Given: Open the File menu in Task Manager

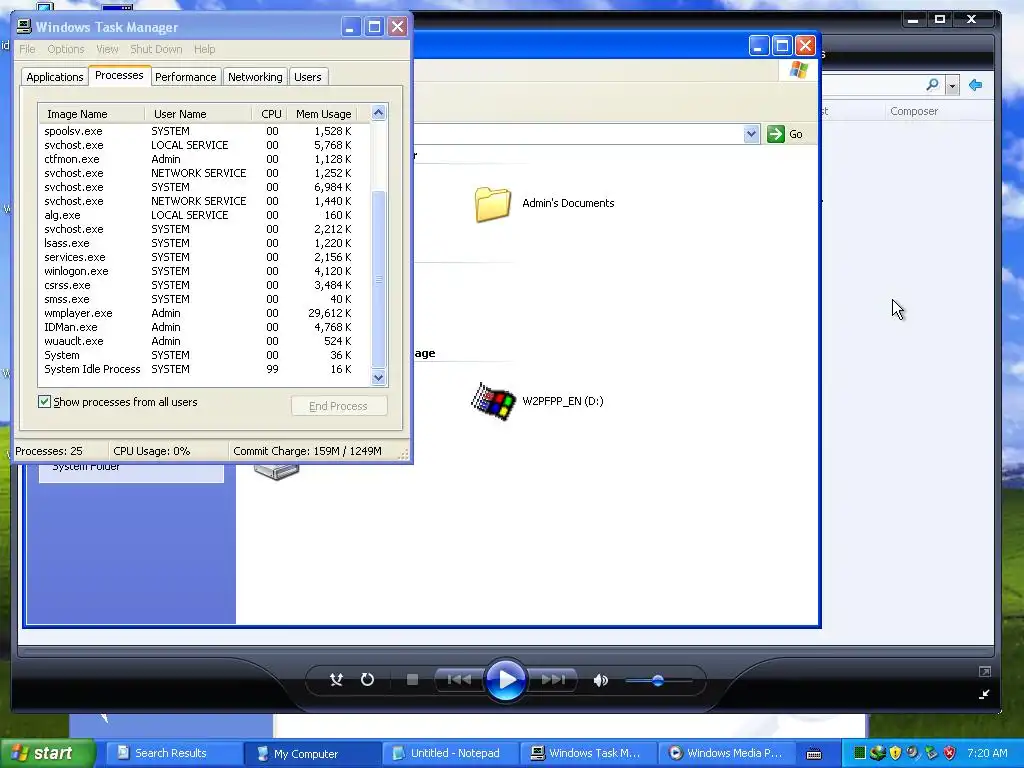Looking at the screenshot, I should (27, 49).
